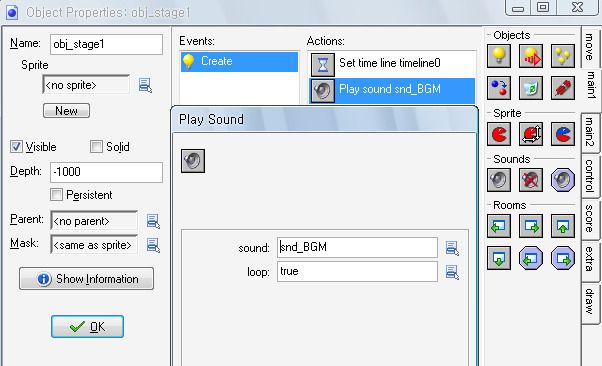Select the Check Next room octagon icon
Image resolution: width=602 pixels, height=366 pixels.
[562, 258]
